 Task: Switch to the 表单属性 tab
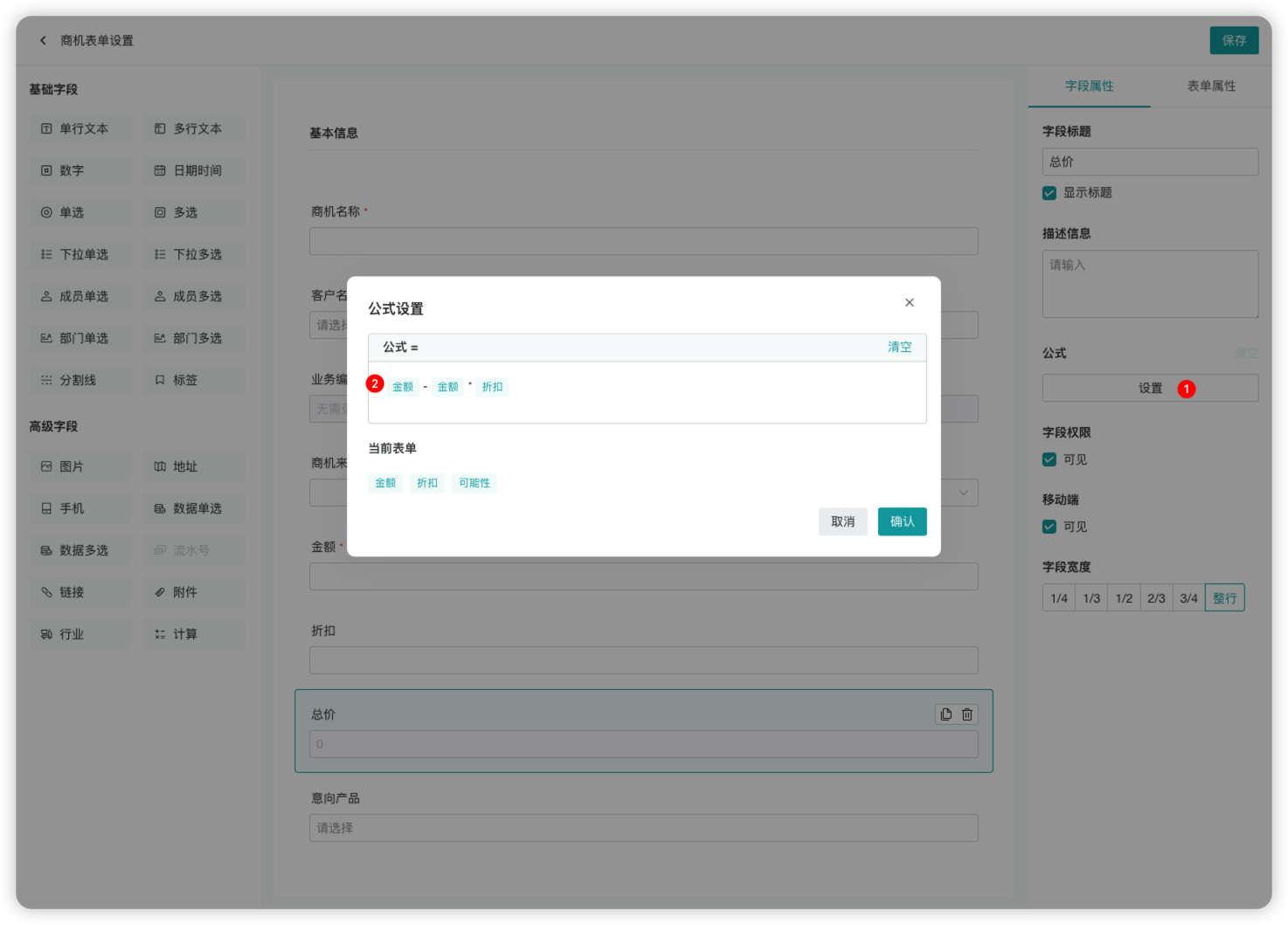point(1211,86)
